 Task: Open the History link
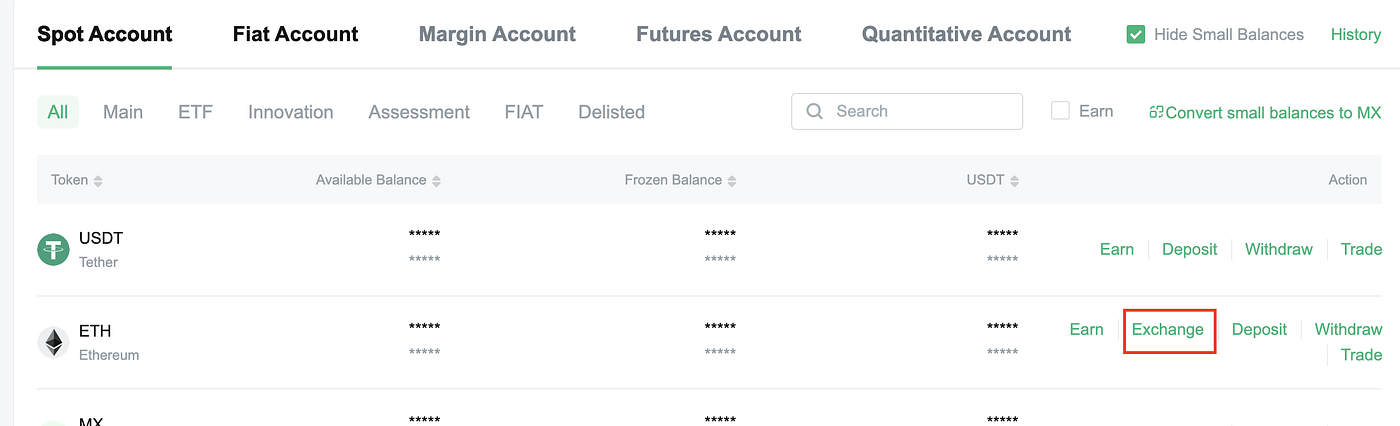(x=1355, y=35)
